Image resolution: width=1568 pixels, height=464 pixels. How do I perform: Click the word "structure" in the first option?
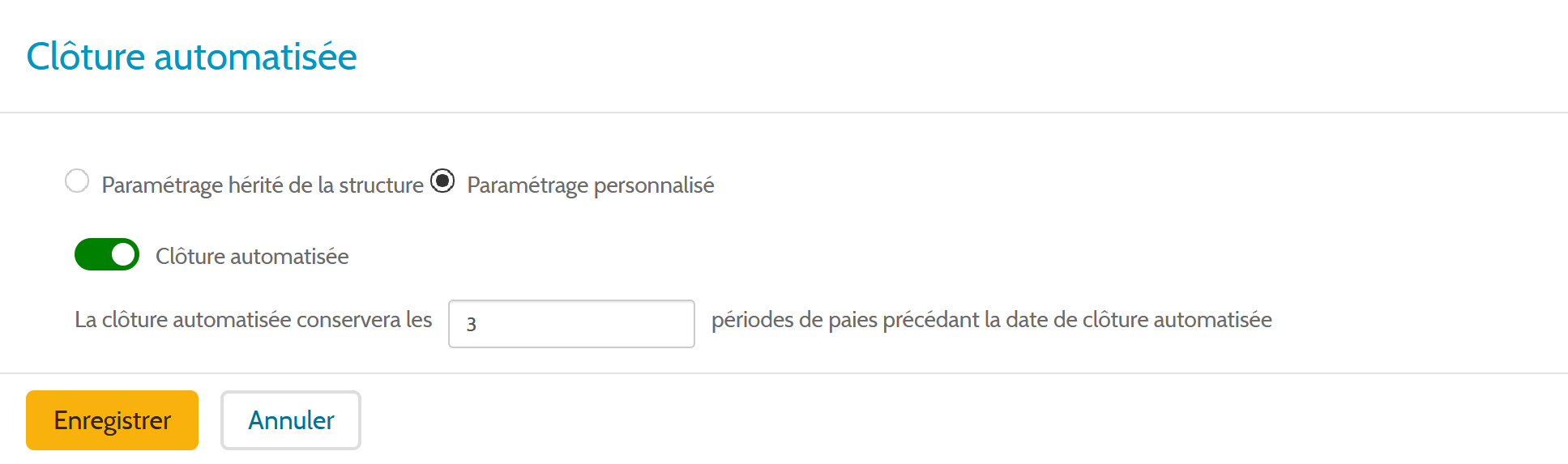tap(381, 185)
